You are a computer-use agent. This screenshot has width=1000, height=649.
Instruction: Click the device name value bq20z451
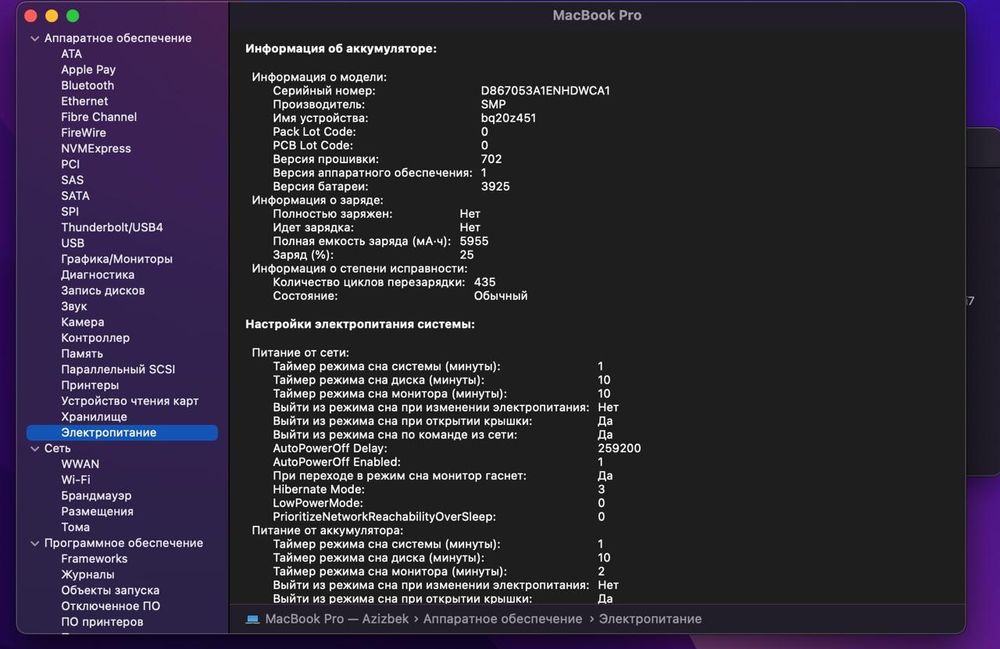(508, 119)
